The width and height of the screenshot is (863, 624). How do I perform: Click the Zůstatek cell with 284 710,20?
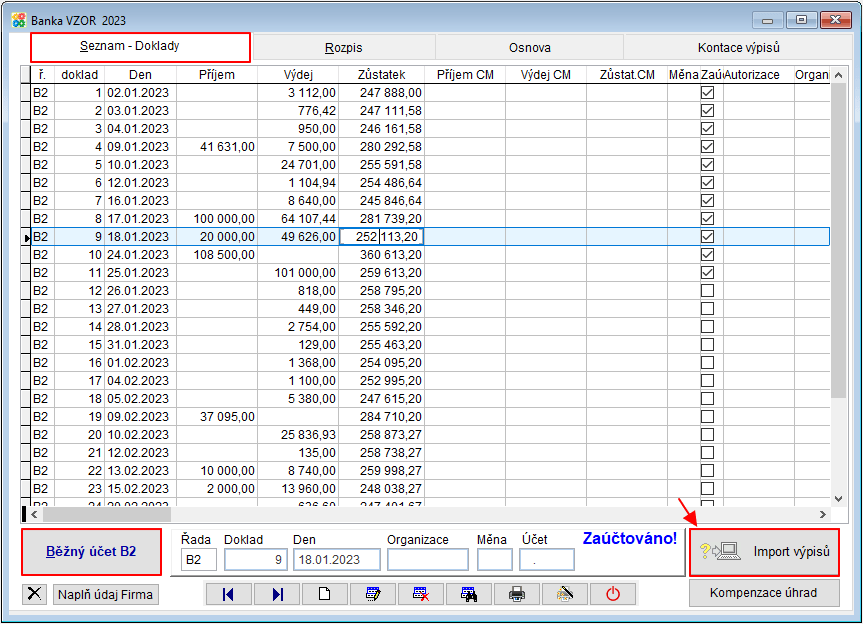click(381, 417)
